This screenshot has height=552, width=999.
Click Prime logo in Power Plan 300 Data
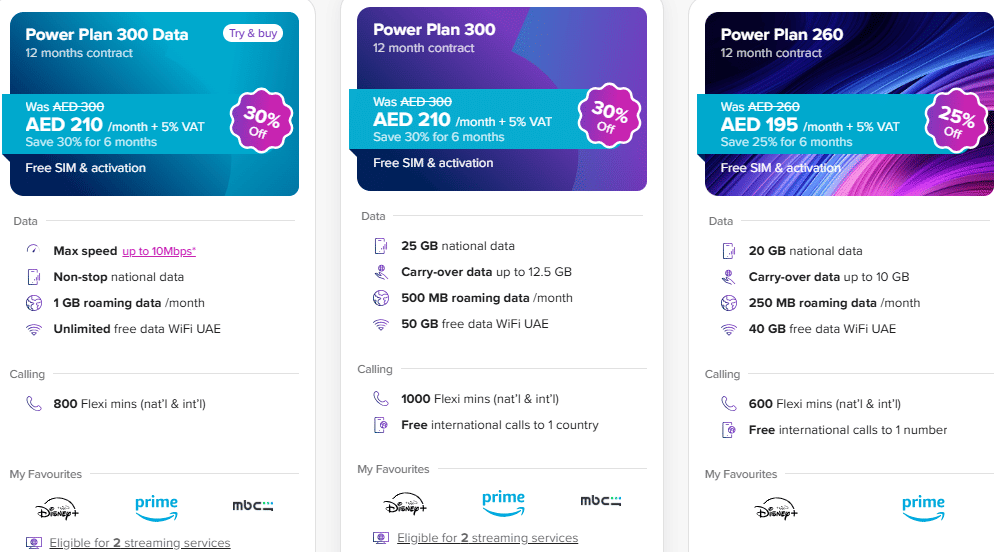pyautogui.click(x=156, y=507)
